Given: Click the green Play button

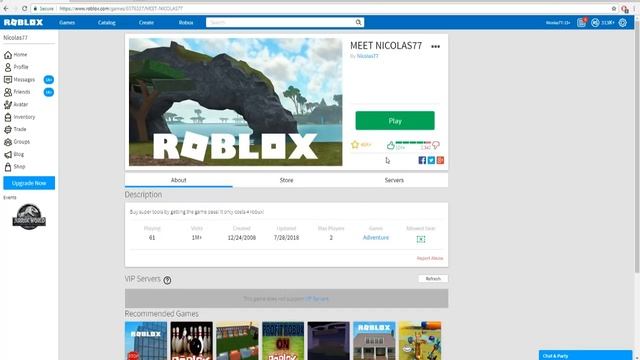Looking at the screenshot, I should pyautogui.click(x=395, y=121).
